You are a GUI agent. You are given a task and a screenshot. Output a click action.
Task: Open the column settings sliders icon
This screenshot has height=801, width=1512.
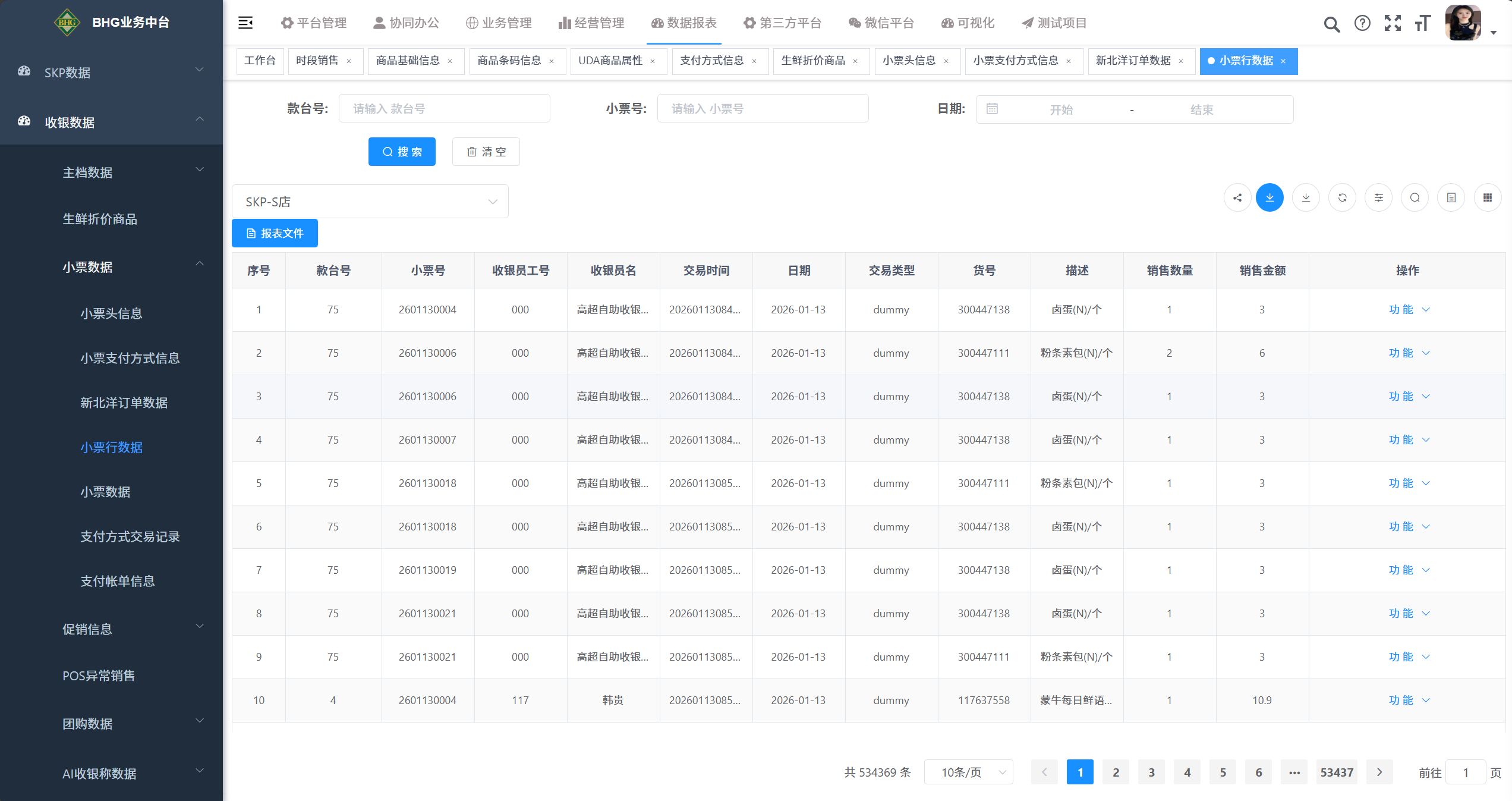(x=1378, y=198)
